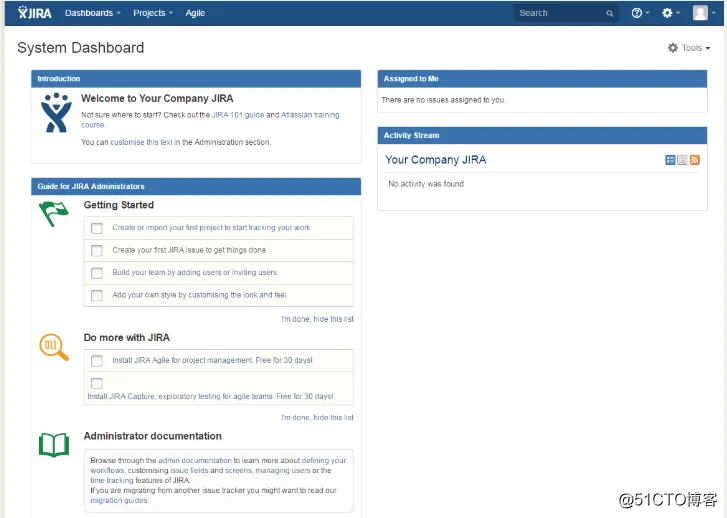Screen dimensions: 727x518
Task: Click the Activity Stream gadget header
Action: point(542,135)
